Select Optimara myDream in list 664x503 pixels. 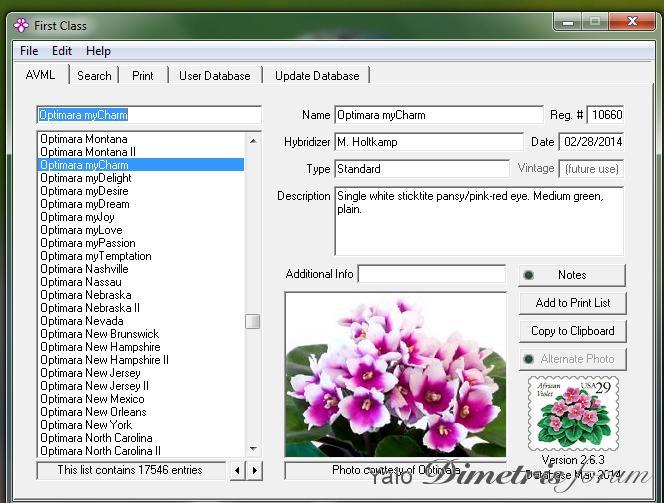point(141,204)
